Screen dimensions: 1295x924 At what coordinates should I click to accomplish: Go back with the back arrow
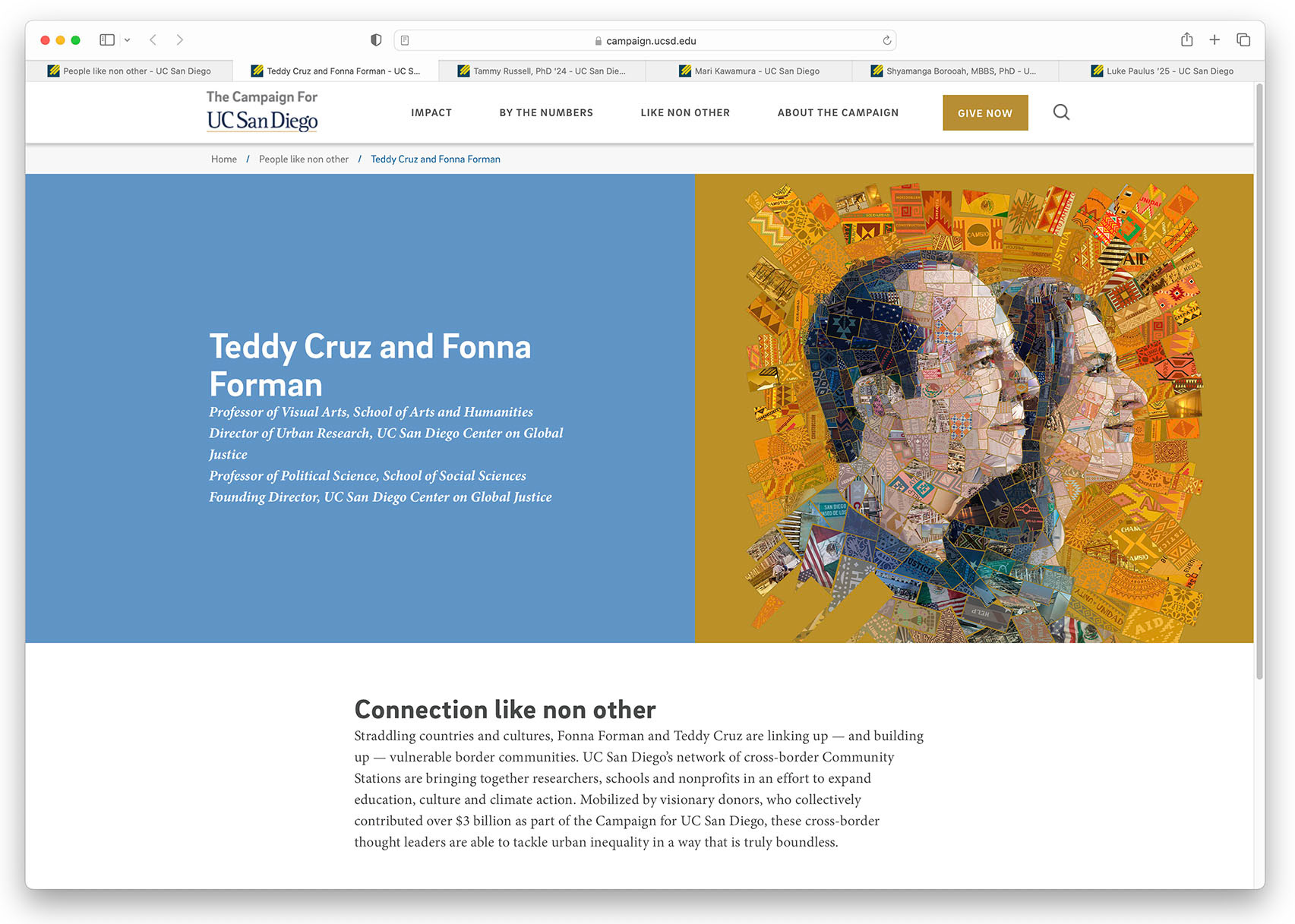(153, 39)
